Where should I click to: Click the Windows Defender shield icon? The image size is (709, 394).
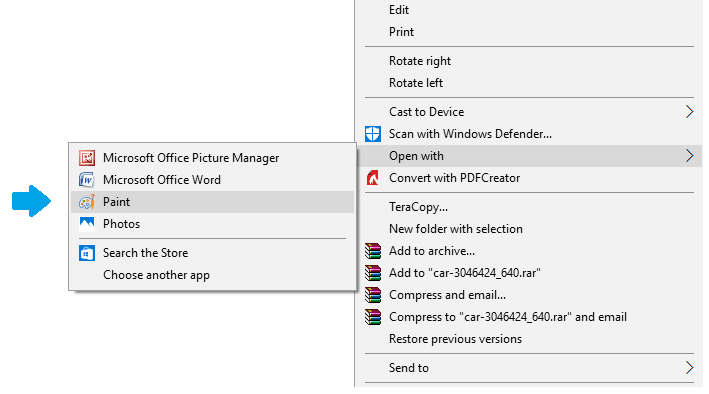pos(373,134)
